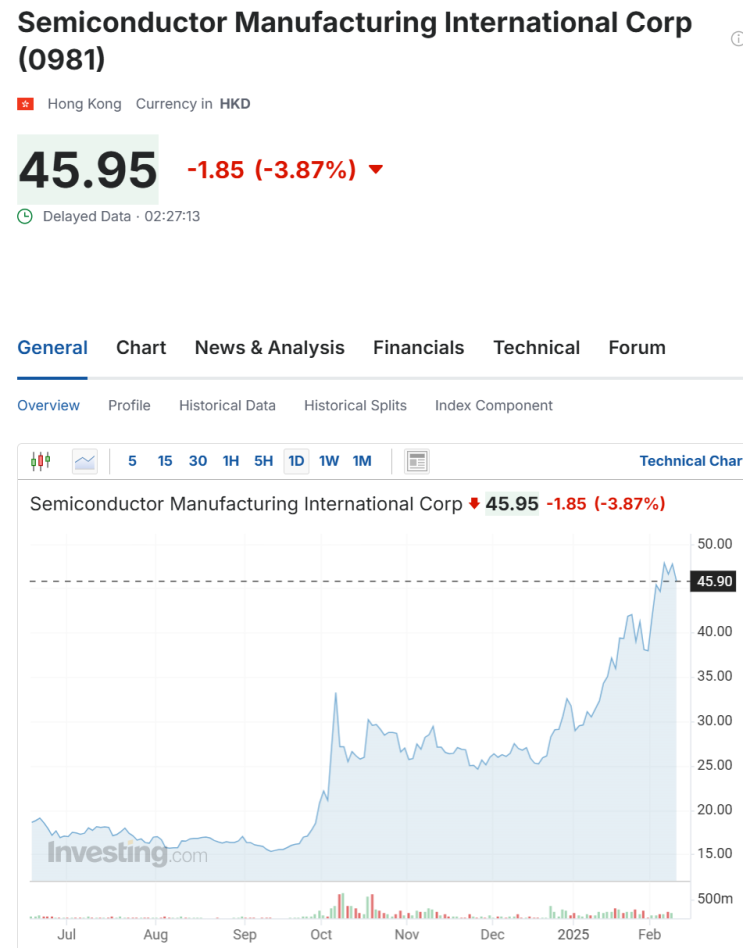
Task: Go to News & Analysis tab
Action: pyautogui.click(x=269, y=348)
